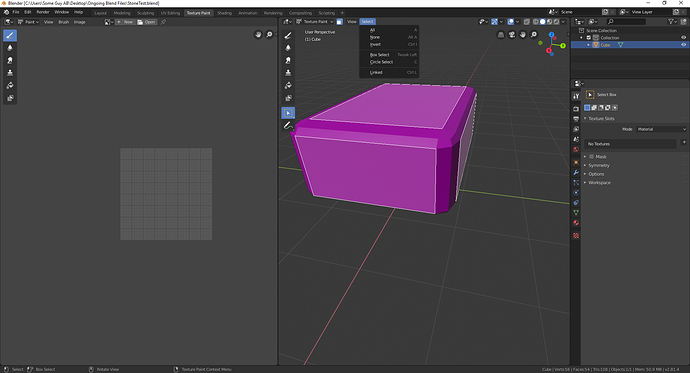The image size is (690, 373).
Task: Switch to the Shading workspace tab
Action: (x=224, y=13)
